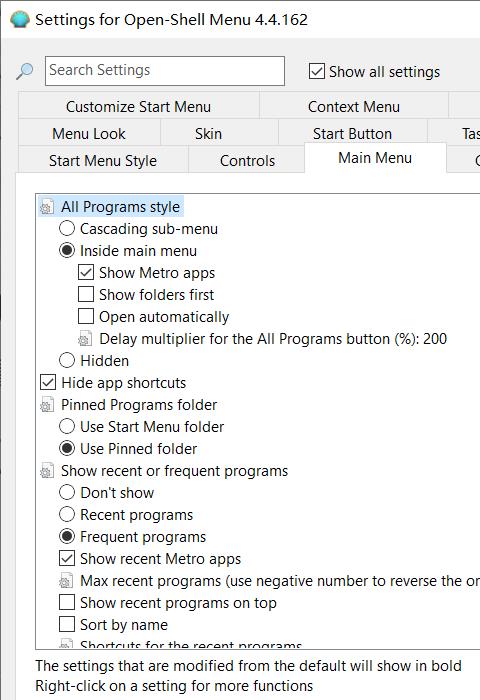Enable Sort by name checkbox
Viewport: 480px width, 700px height.
pyautogui.click(x=67, y=625)
